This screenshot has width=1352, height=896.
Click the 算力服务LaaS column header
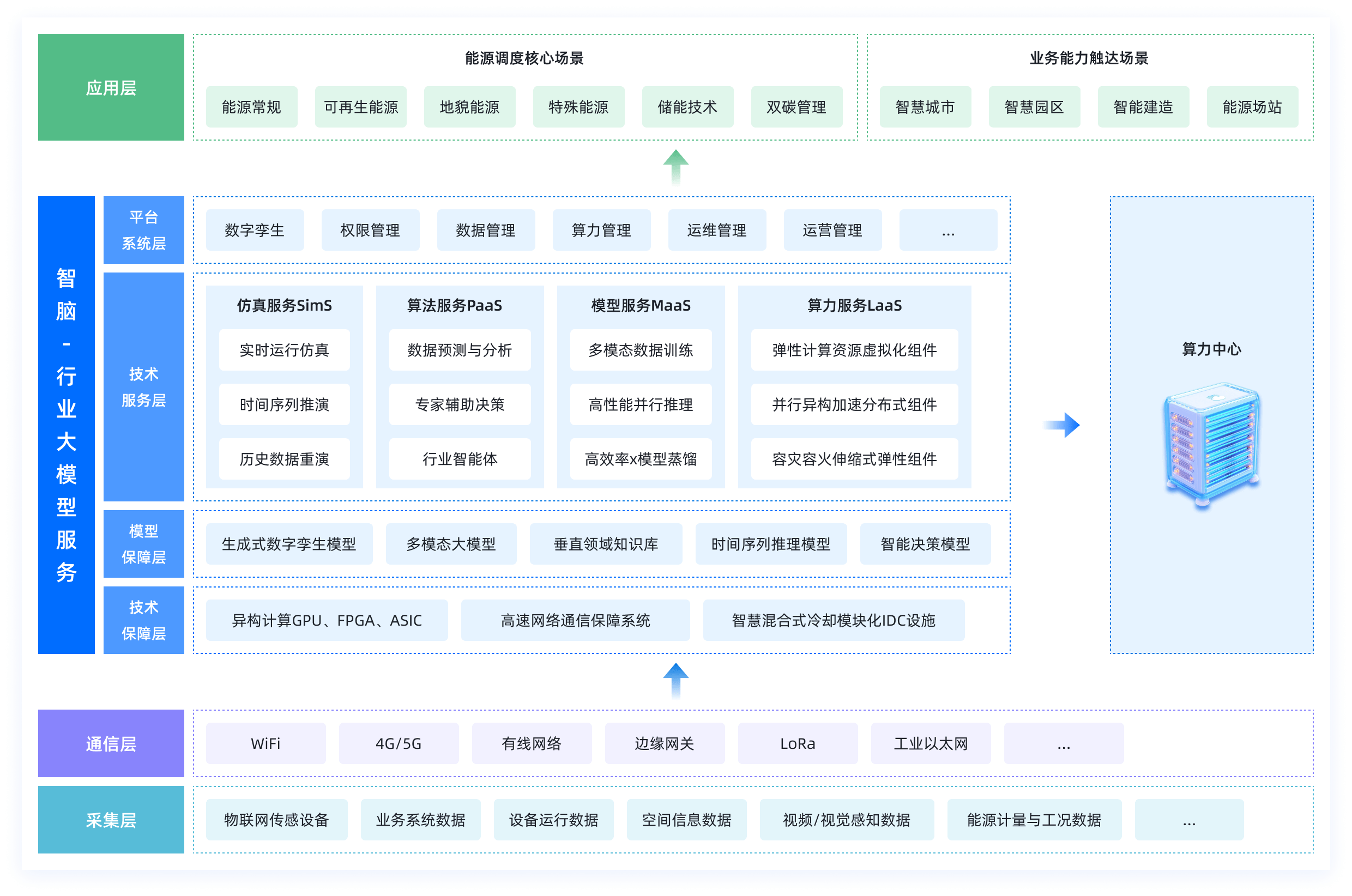pyautogui.click(x=854, y=306)
